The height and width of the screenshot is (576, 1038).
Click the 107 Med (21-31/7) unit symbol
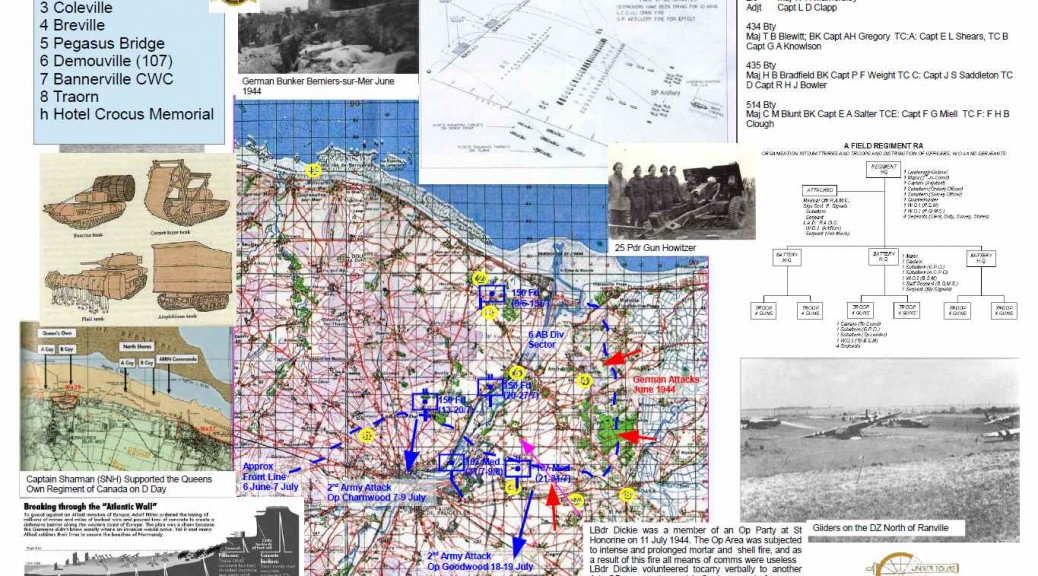pyautogui.click(x=518, y=470)
